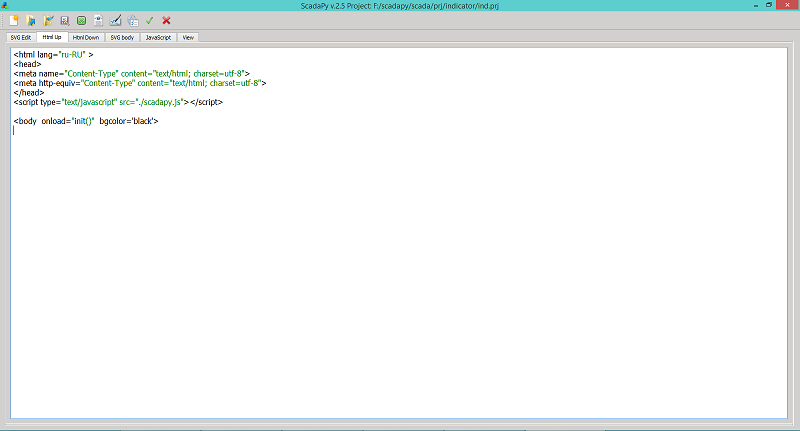The image size is (800, 431).
Task: Click the green check mark toolbar icon
Action: coord(149,20)
